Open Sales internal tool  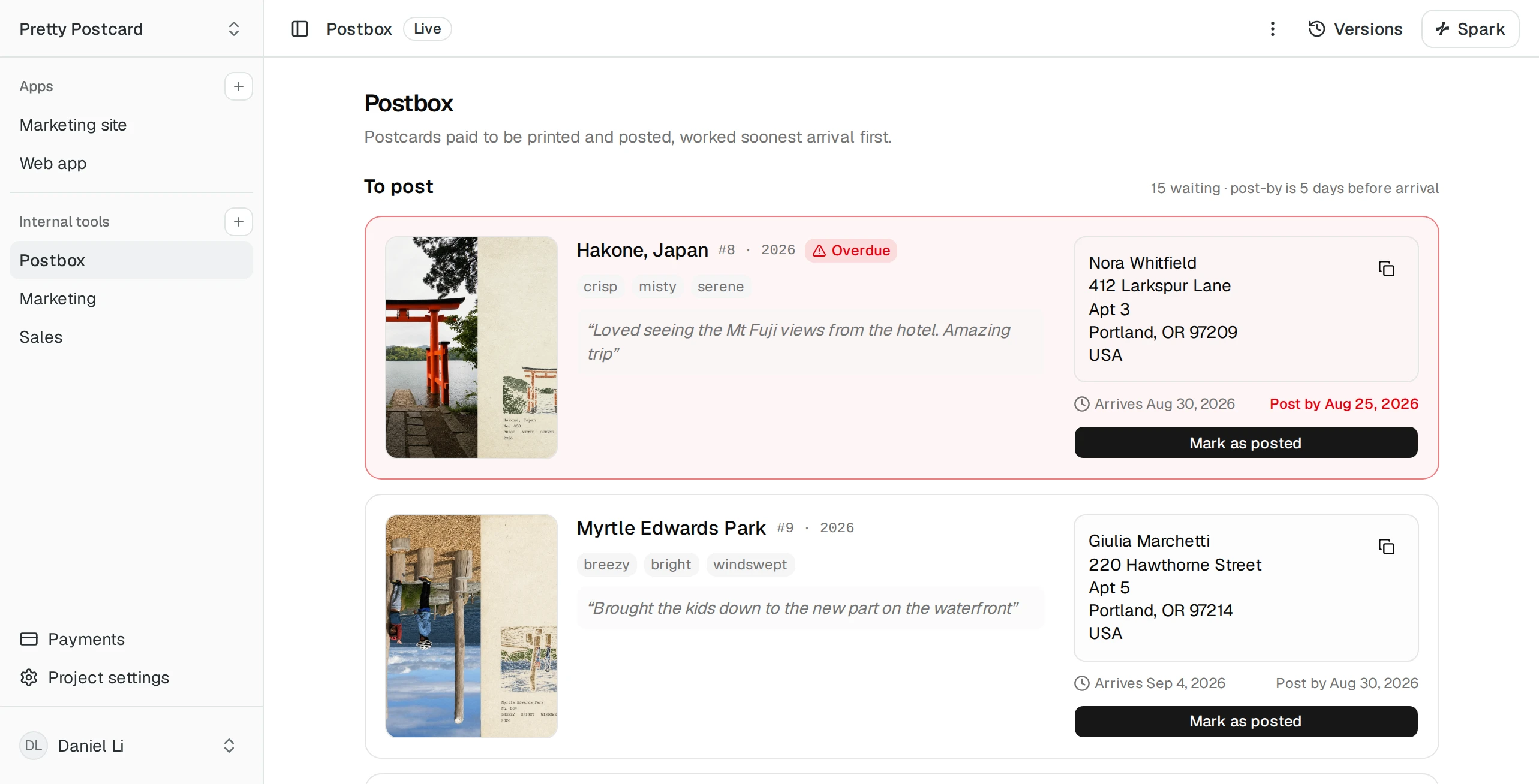pyautogui.click(x=131, y=337)
